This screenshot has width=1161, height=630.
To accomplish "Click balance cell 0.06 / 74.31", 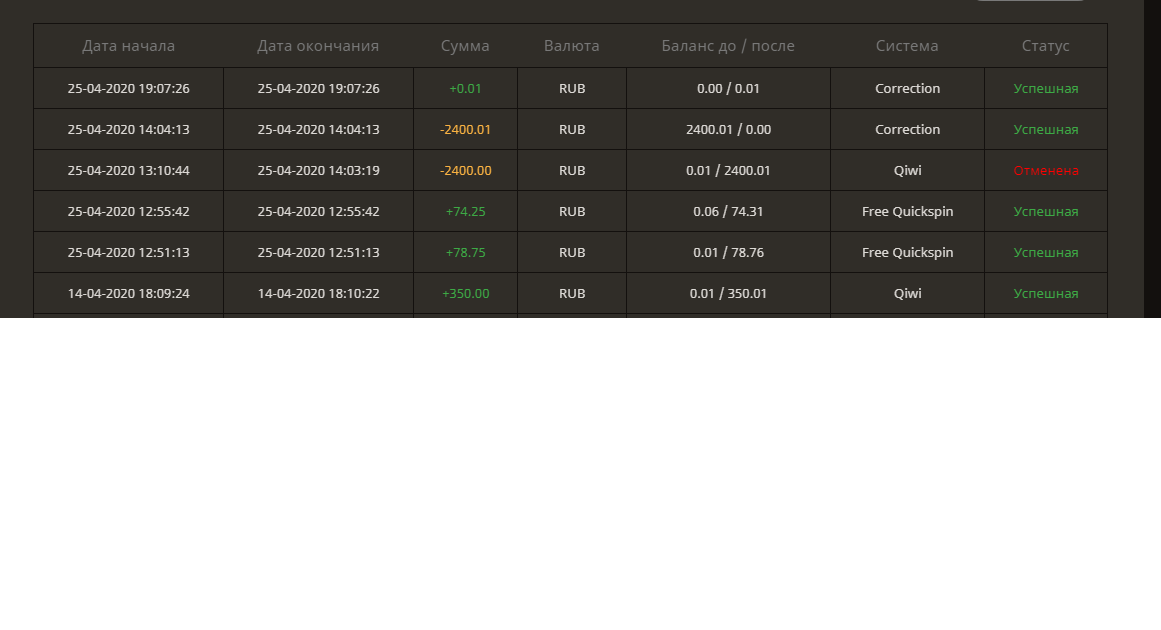I will pos(728,212).
